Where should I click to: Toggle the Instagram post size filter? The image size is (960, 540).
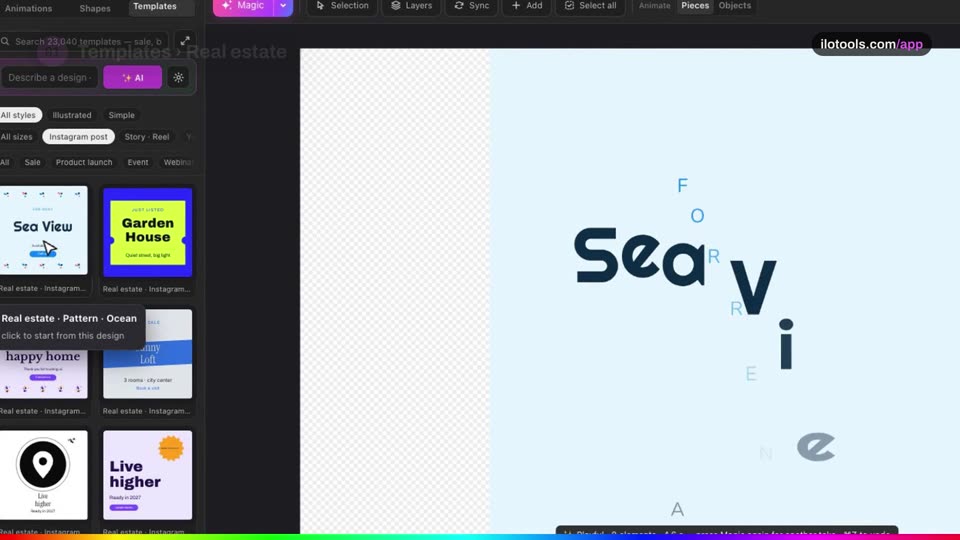pyautogui.click(x=78, y=137)
